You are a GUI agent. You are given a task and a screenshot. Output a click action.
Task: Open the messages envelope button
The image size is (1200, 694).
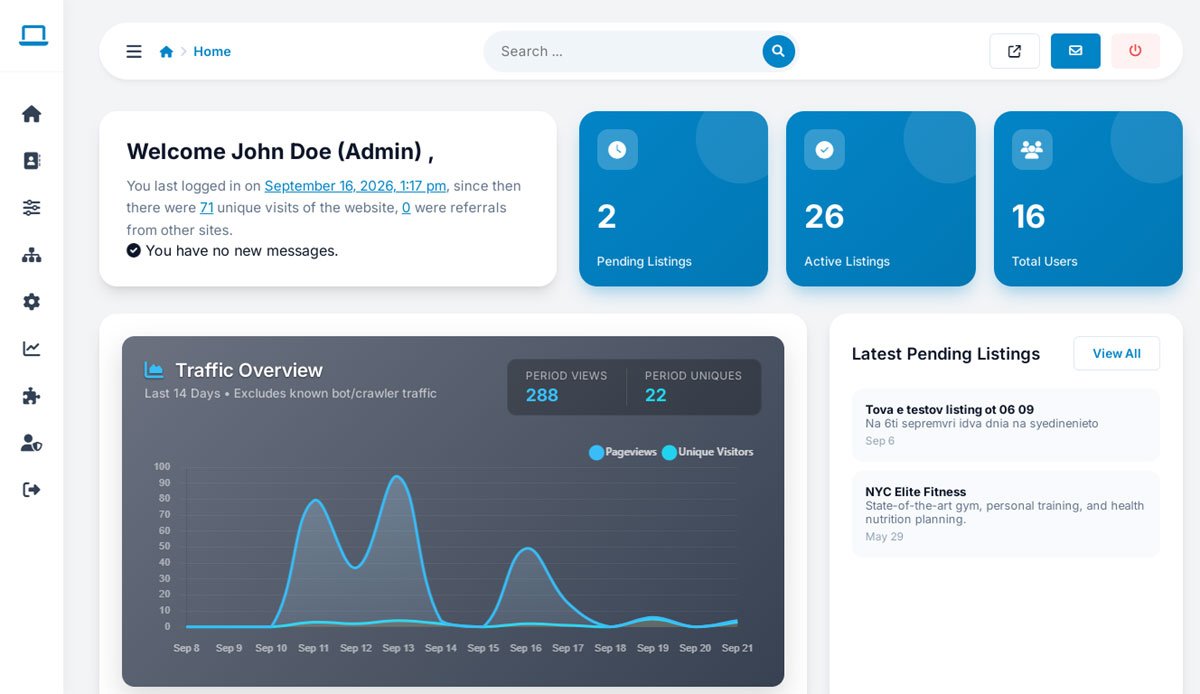click(1076, 51)
